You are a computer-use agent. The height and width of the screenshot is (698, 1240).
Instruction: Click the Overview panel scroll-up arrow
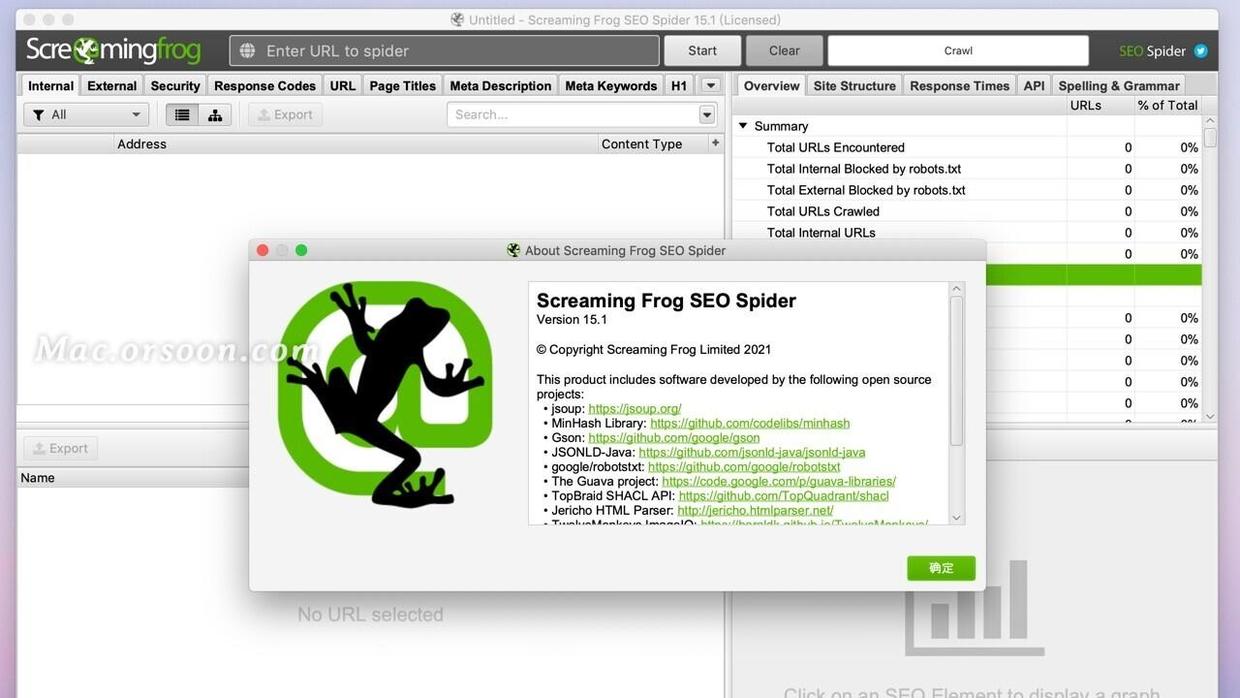tap(1210, 121)
